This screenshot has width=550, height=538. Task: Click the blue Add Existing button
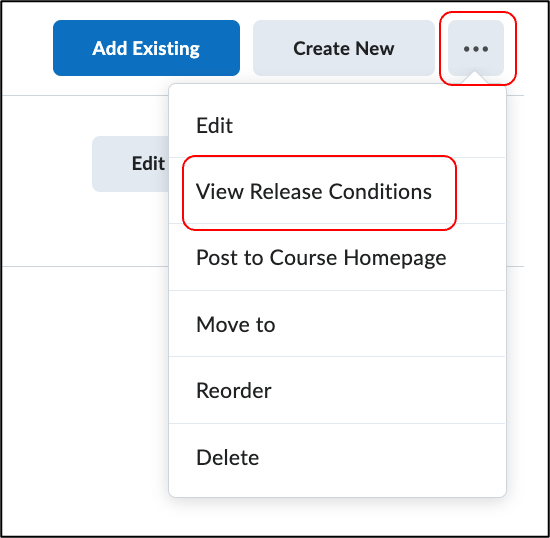[146, 48]
